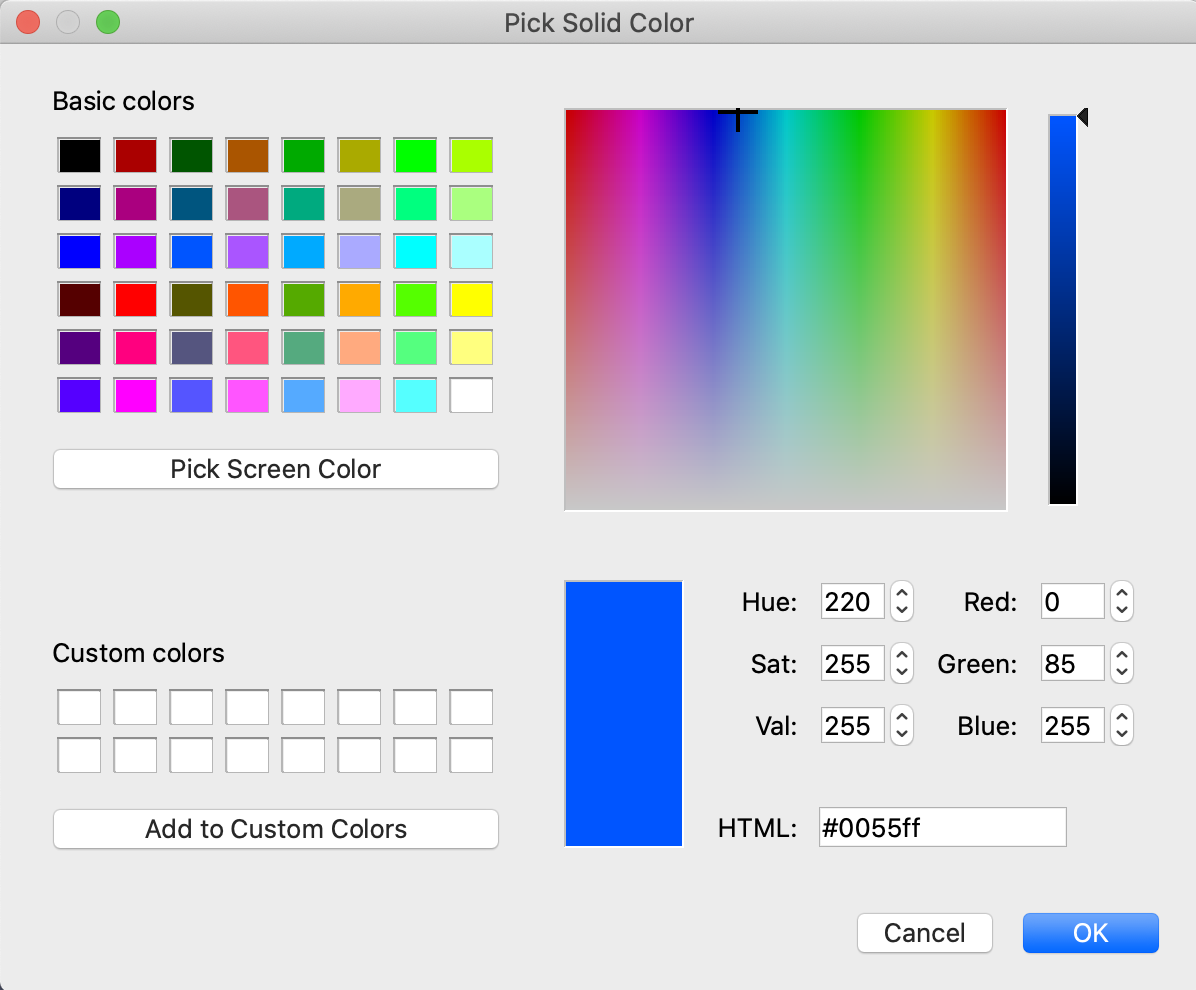Increase the Green value with up arrow

[1122, 654]
